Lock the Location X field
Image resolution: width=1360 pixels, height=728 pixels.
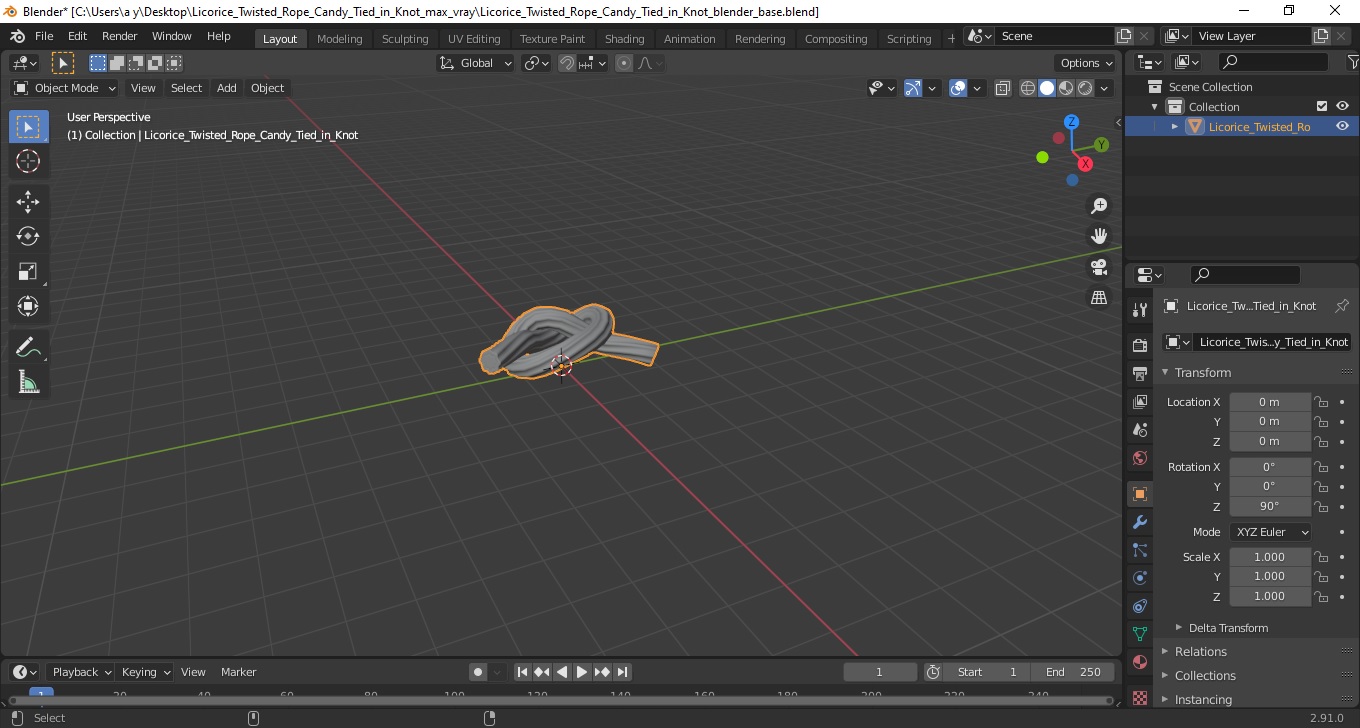click(x=1321, y=402)
